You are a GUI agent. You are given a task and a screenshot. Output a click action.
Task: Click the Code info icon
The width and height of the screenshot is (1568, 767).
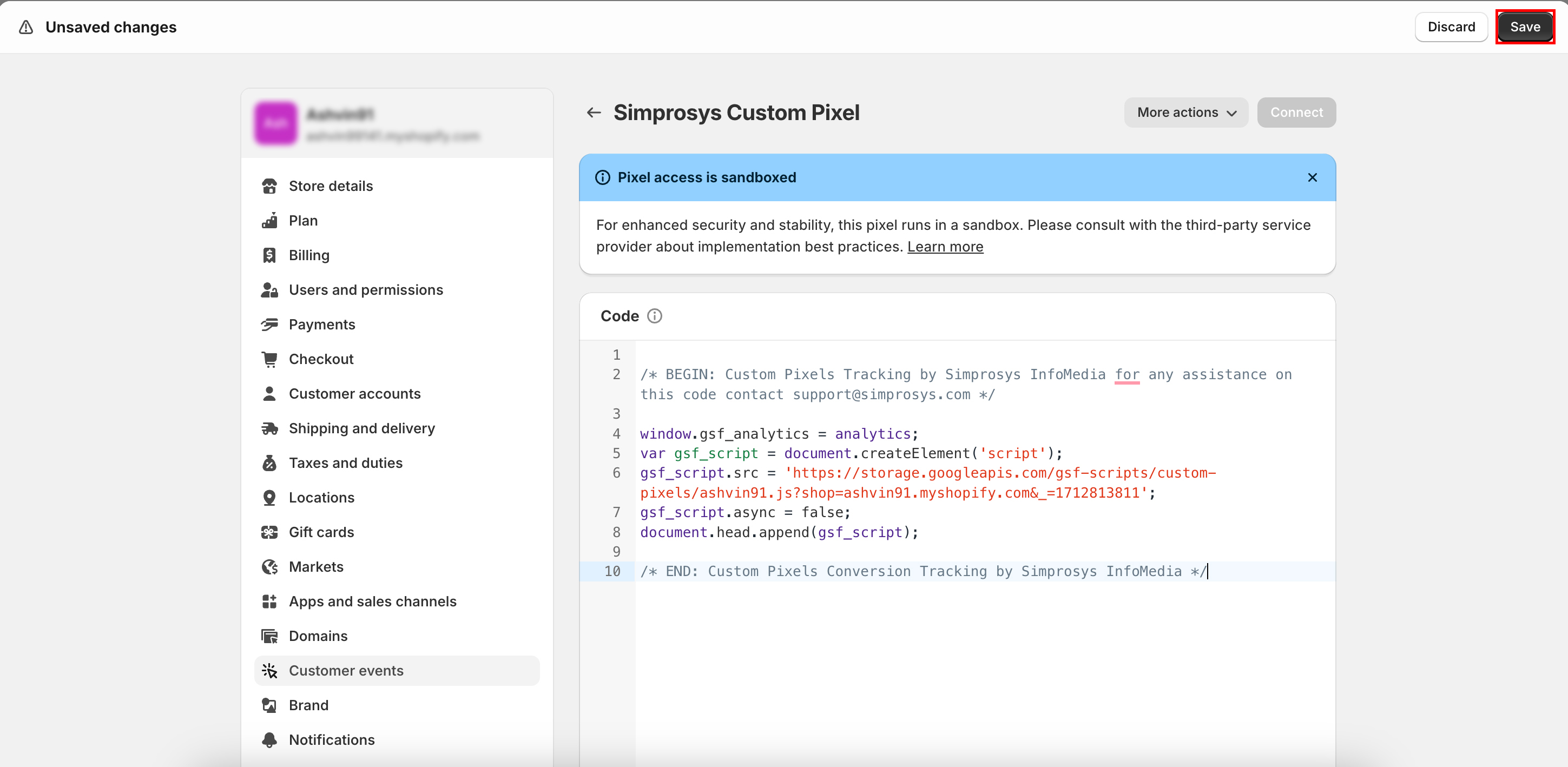click(654, 316)
